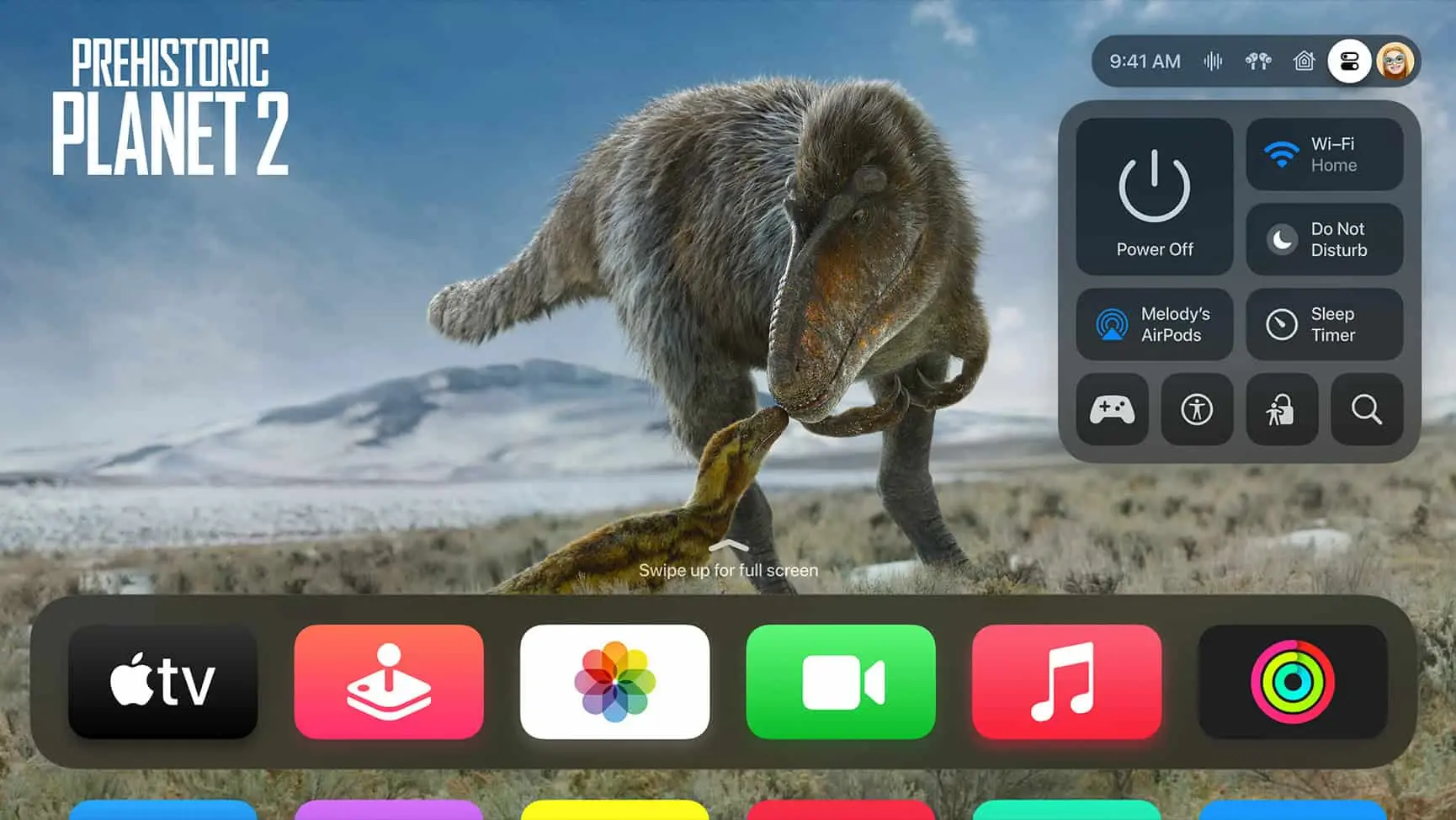Select the AirPods status icon
The image size is (1456, 820).
coord(1258,61)
